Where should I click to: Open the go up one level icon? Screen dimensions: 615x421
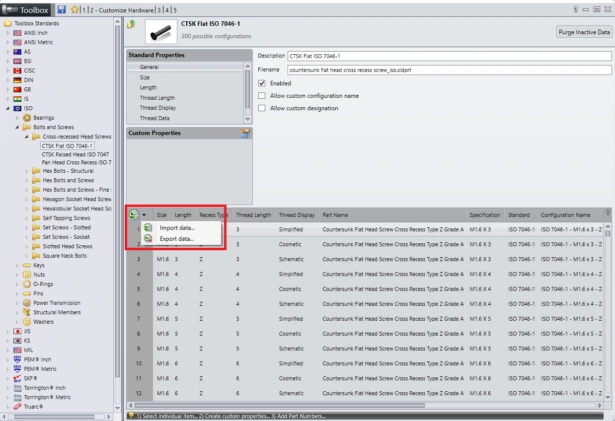131,24
